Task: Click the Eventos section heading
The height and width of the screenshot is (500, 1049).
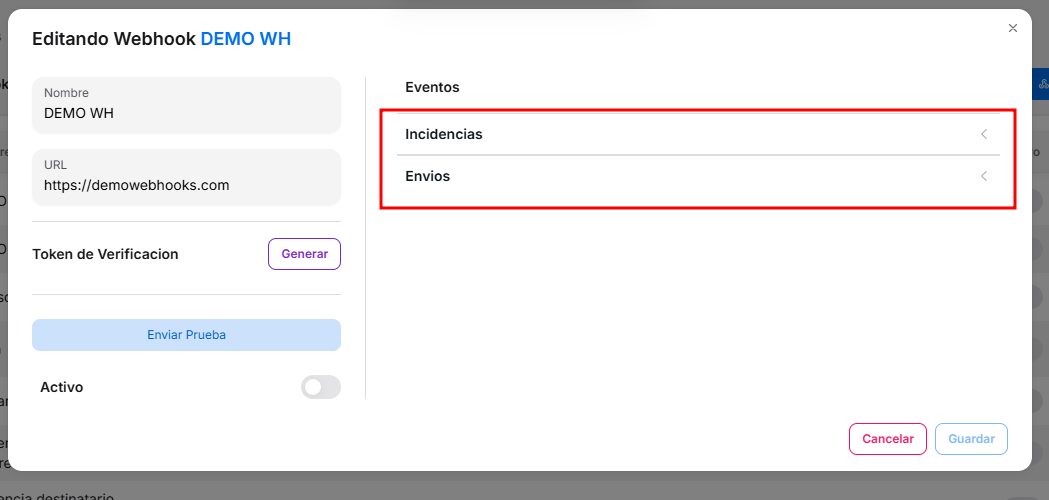Action: coord(432,87)
